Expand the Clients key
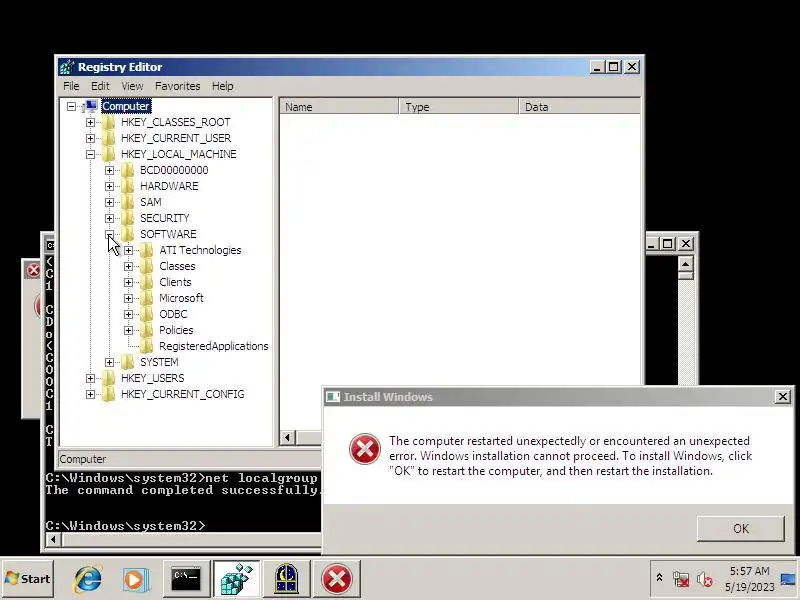This screenshot has width=800, height=600. tap(129, 282)
